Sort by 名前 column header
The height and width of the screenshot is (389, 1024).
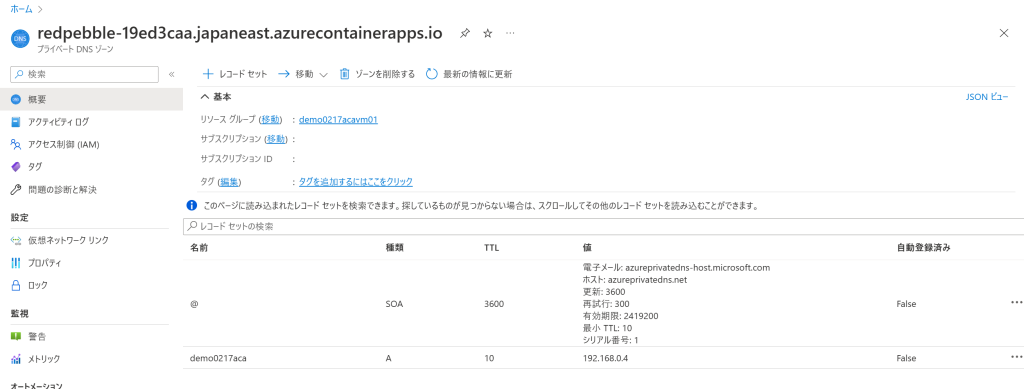pyautogui.click(x=199, y=249)
